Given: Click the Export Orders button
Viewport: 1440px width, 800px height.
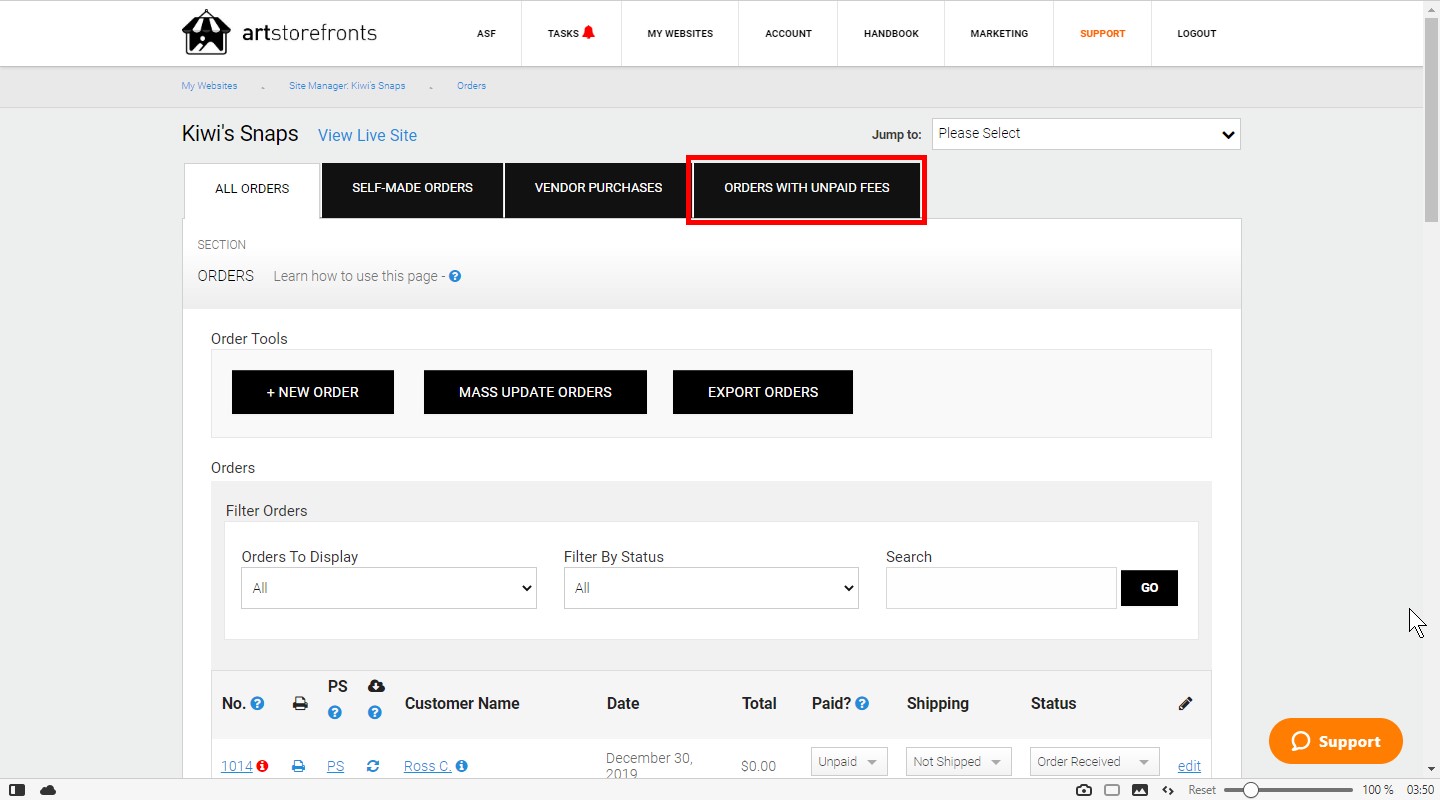Looking at the screenshot, I should 763,392.
